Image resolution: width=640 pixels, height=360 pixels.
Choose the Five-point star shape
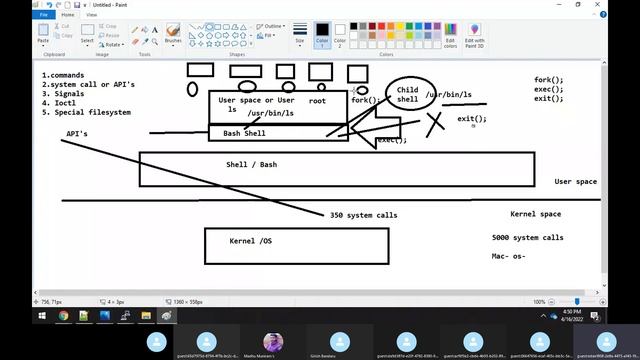[209, 44]
